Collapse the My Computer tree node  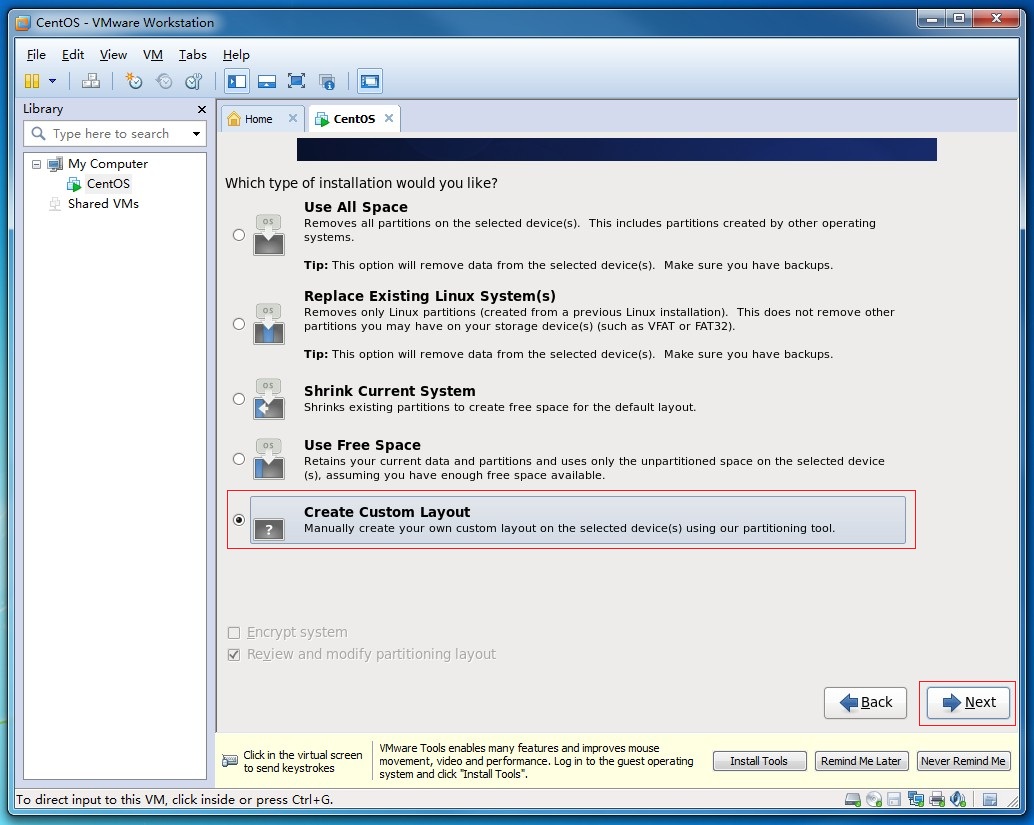pyautogui.click(x=36, y=164)
